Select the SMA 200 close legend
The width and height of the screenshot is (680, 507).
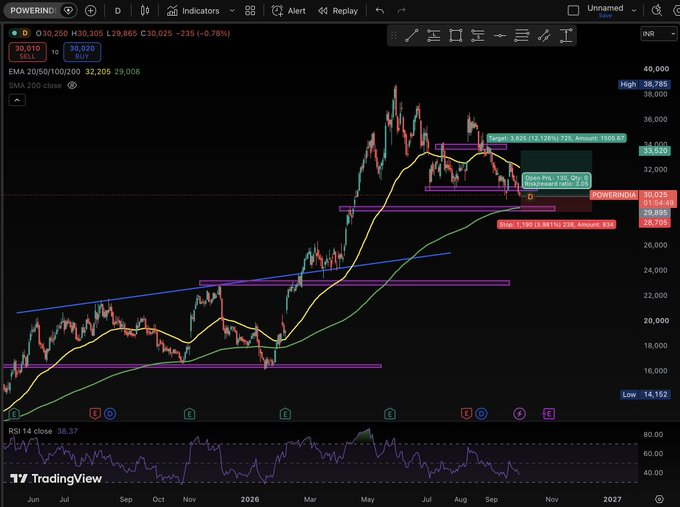[35, 85]
